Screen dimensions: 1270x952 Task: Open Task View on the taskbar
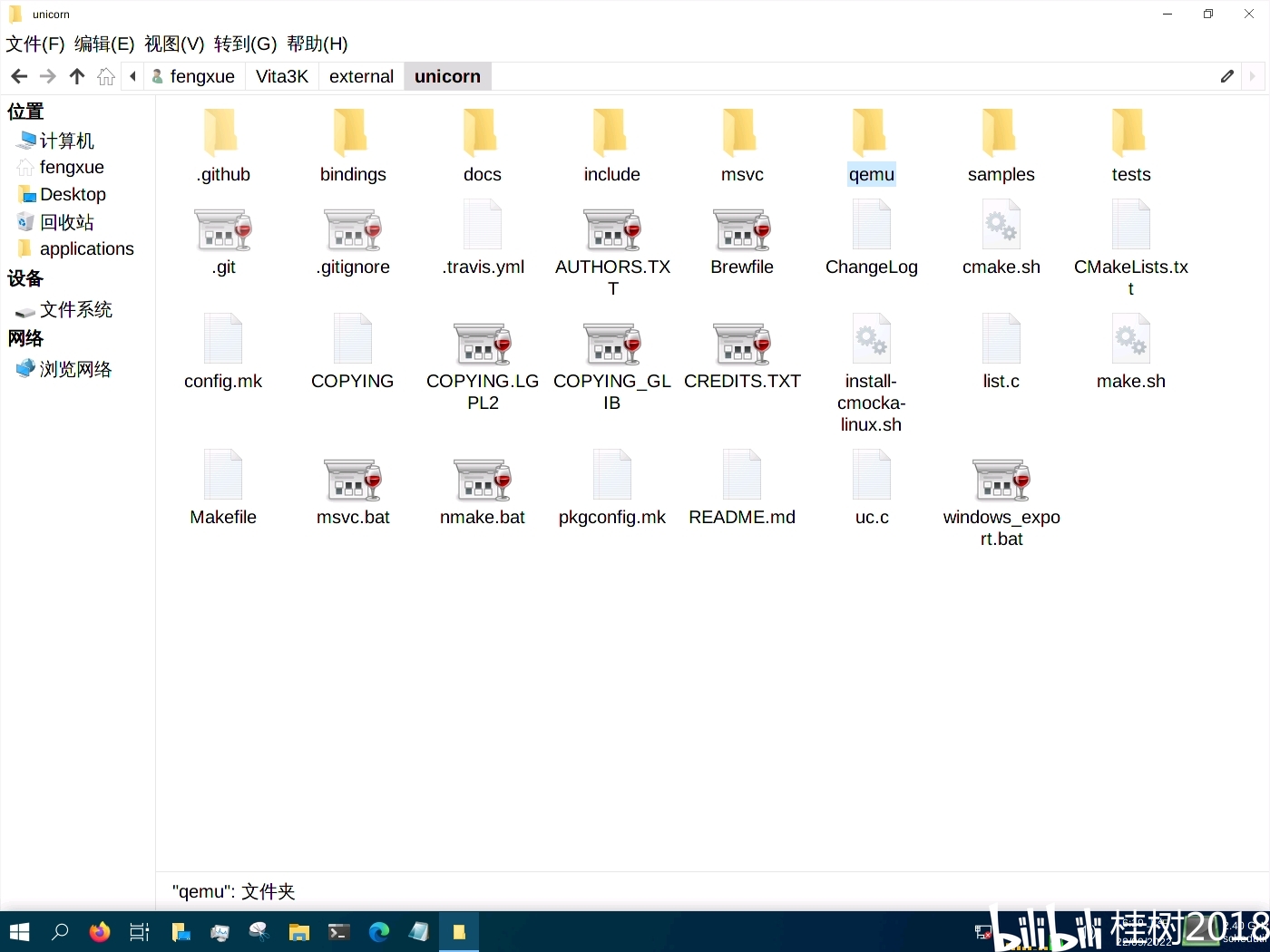pyautogui.click(x=140, y=932)
